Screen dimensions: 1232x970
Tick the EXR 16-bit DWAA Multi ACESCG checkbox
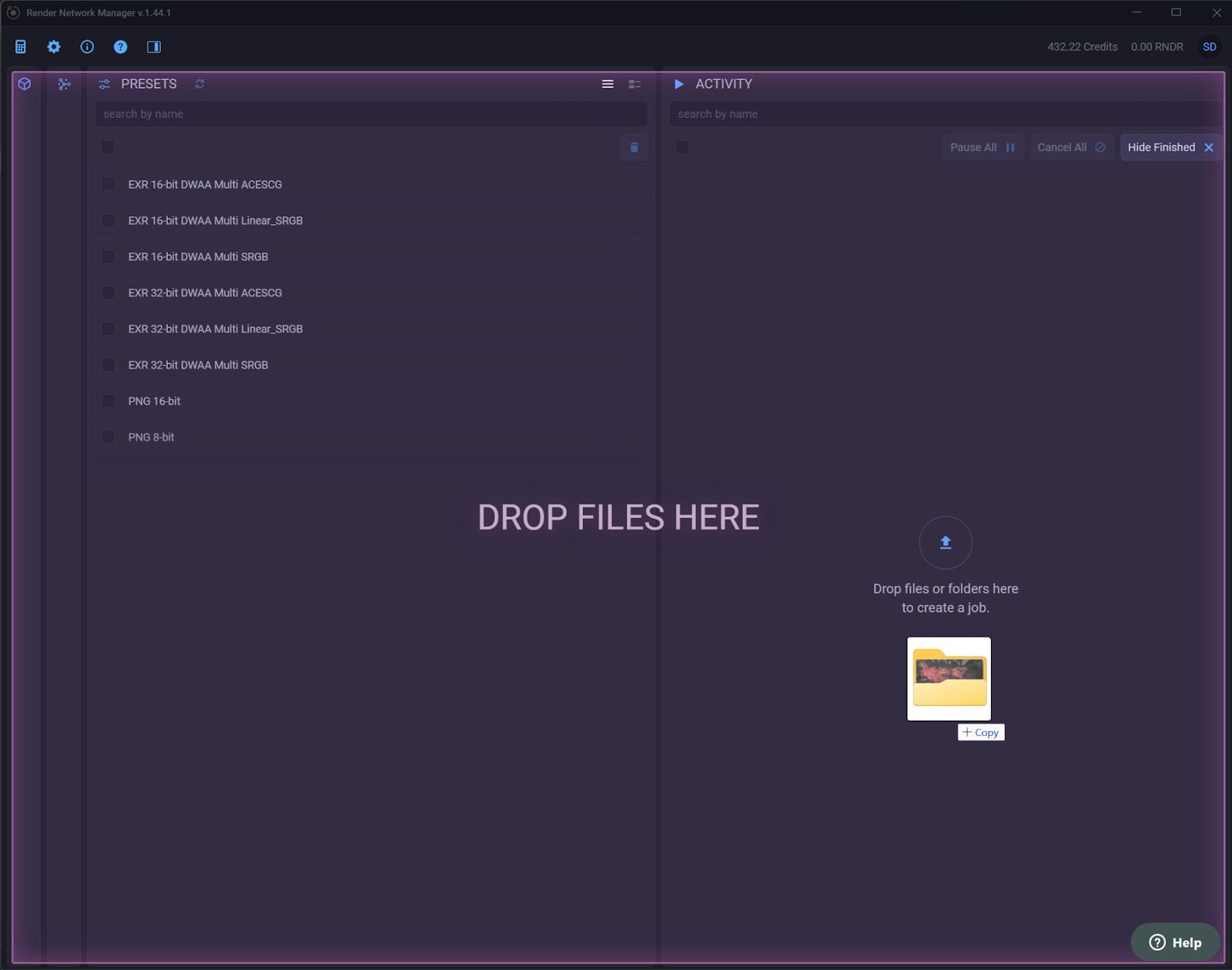click(x=109, y=185)
